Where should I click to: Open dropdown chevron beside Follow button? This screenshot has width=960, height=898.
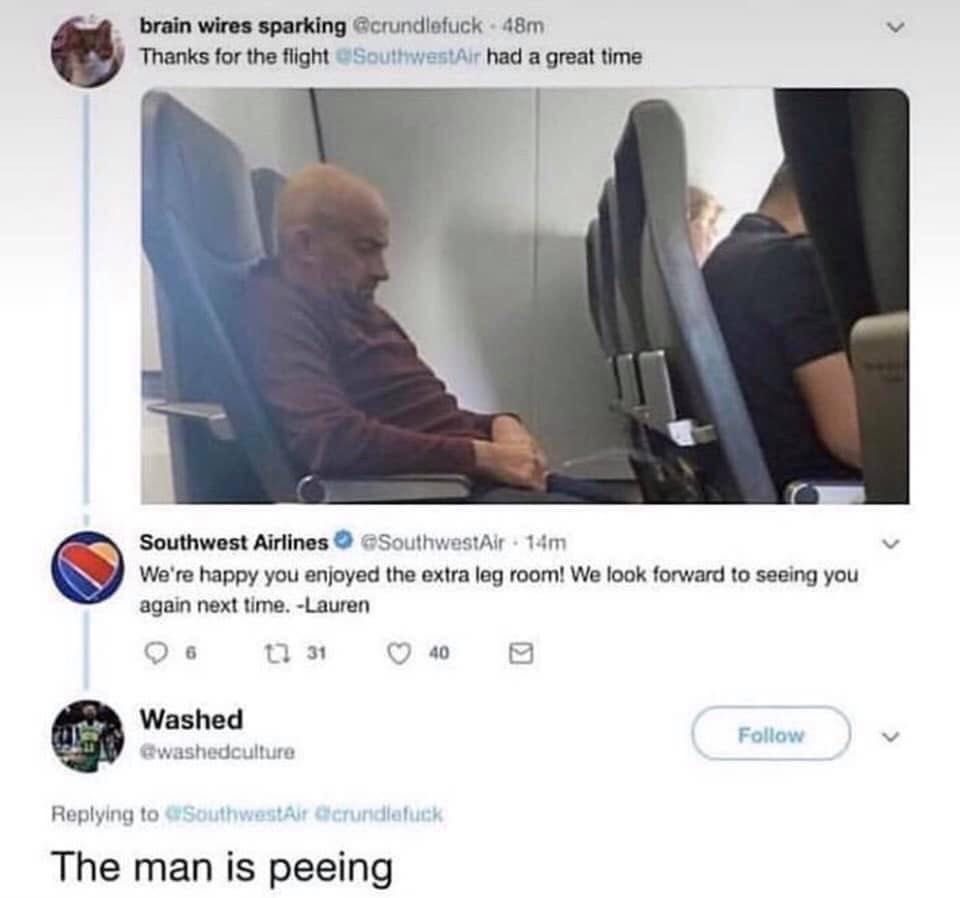coord(891,736)
